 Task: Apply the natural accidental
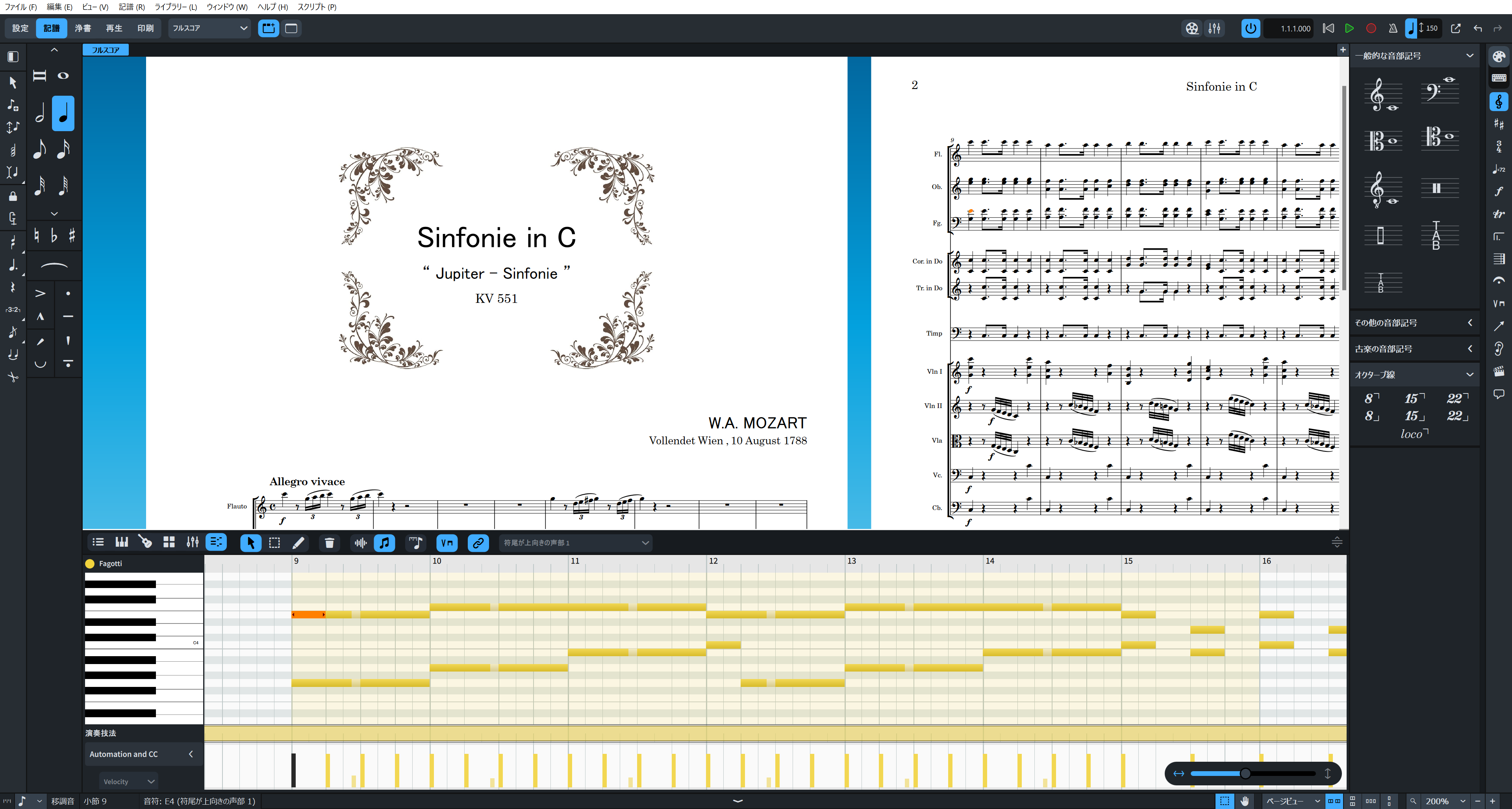tap(36, 236)
